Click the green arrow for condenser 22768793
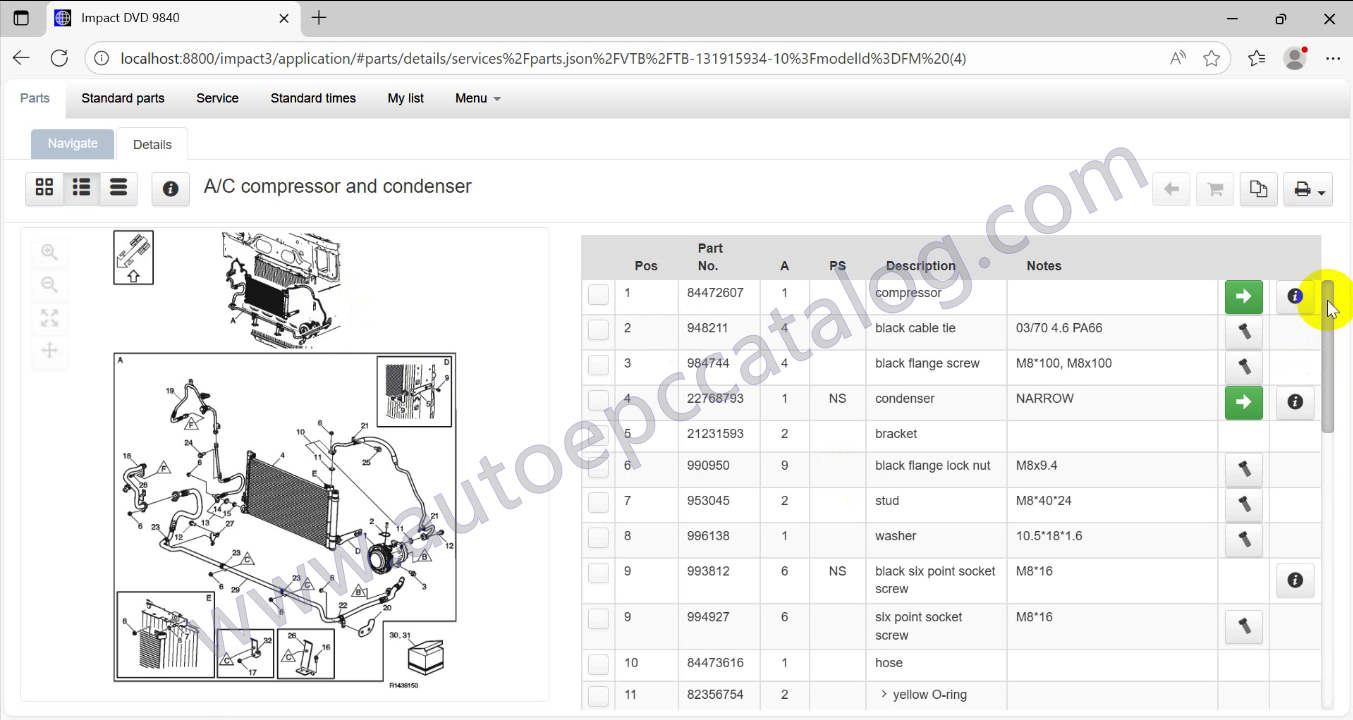1353x720 pixels. point(1243,402)
